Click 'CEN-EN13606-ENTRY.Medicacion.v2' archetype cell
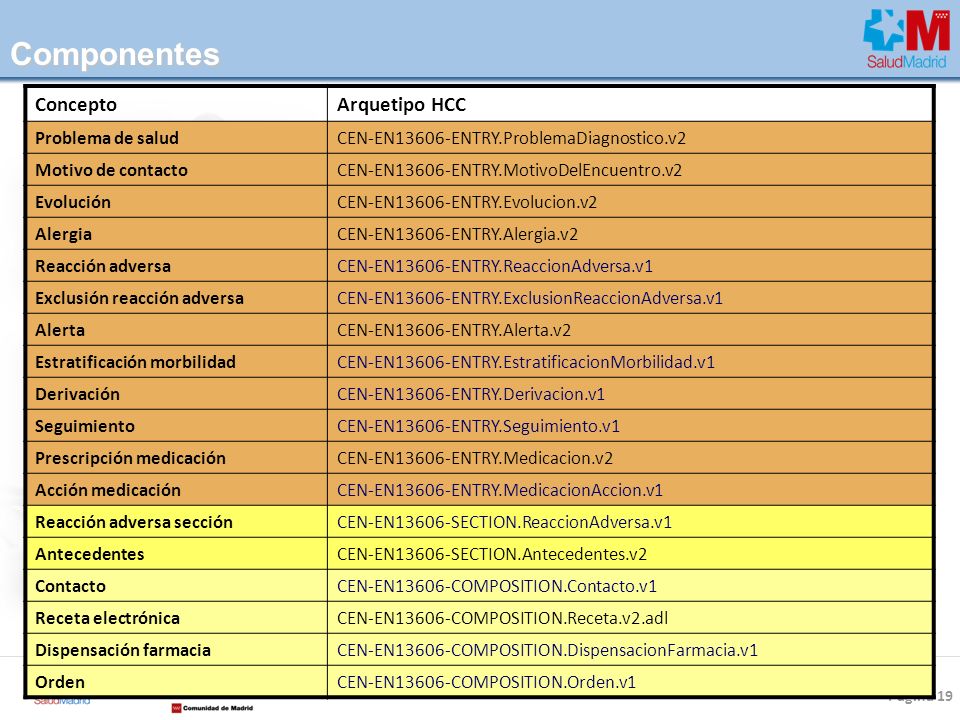 [x=630, y=457]
